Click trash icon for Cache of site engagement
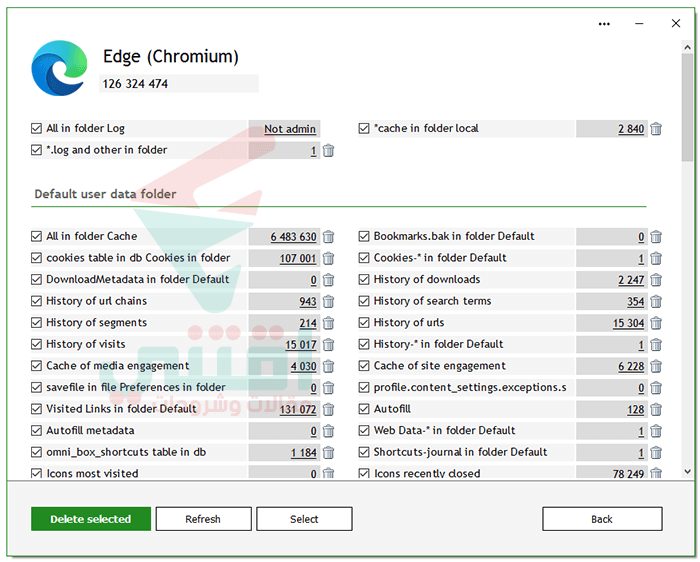The image size is (700, 562). click(656, 366)
